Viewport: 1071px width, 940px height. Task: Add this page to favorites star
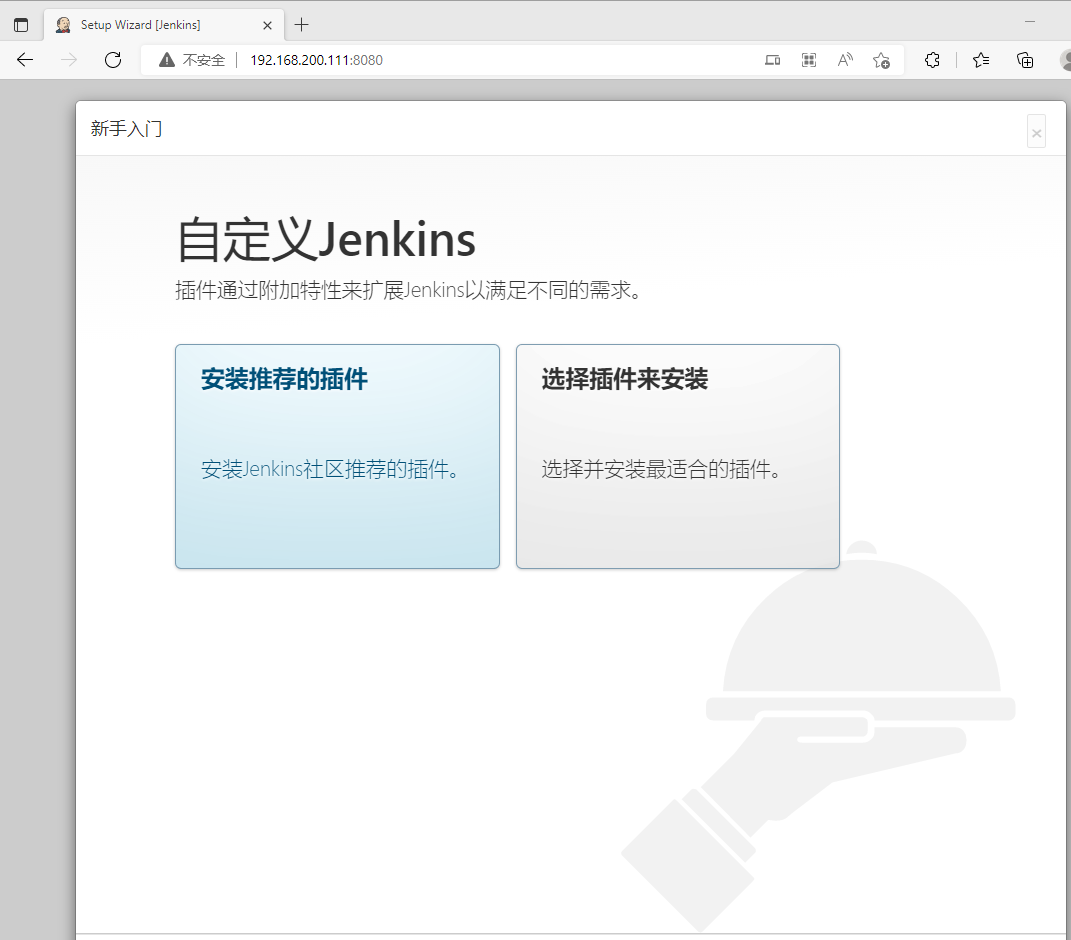(x=881, y=60)
